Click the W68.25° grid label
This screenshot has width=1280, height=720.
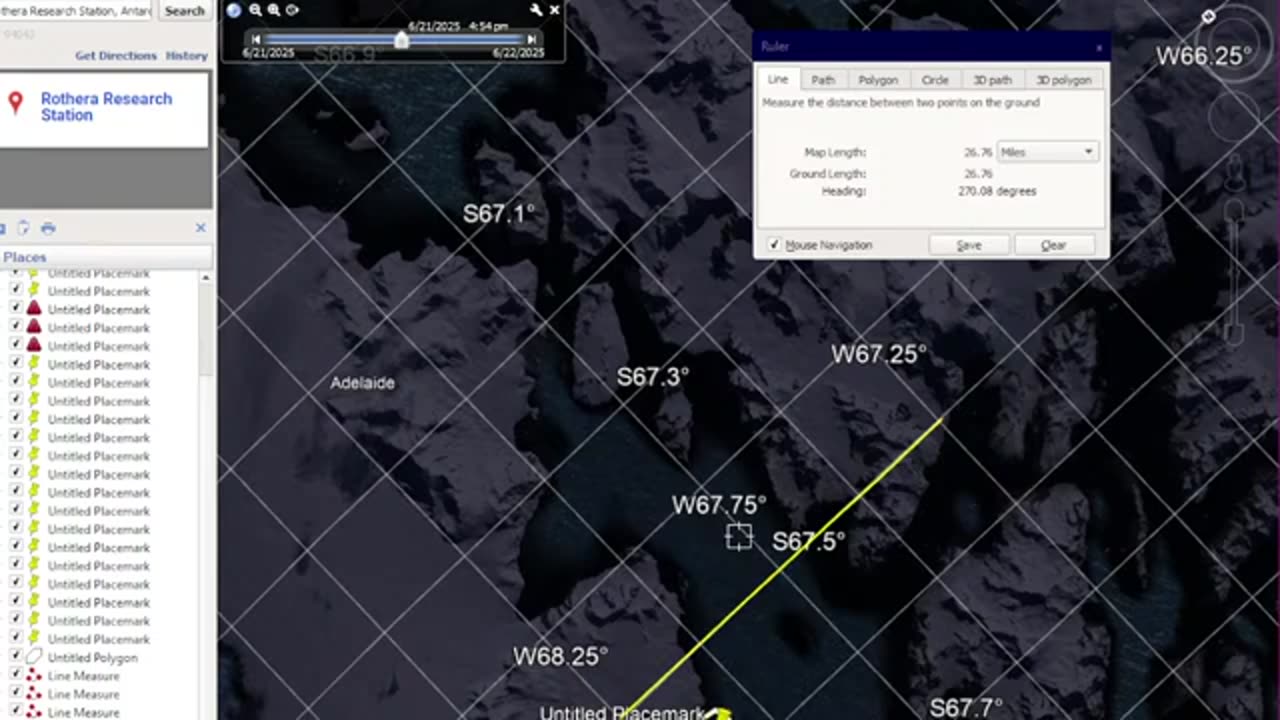pos(561,657)
